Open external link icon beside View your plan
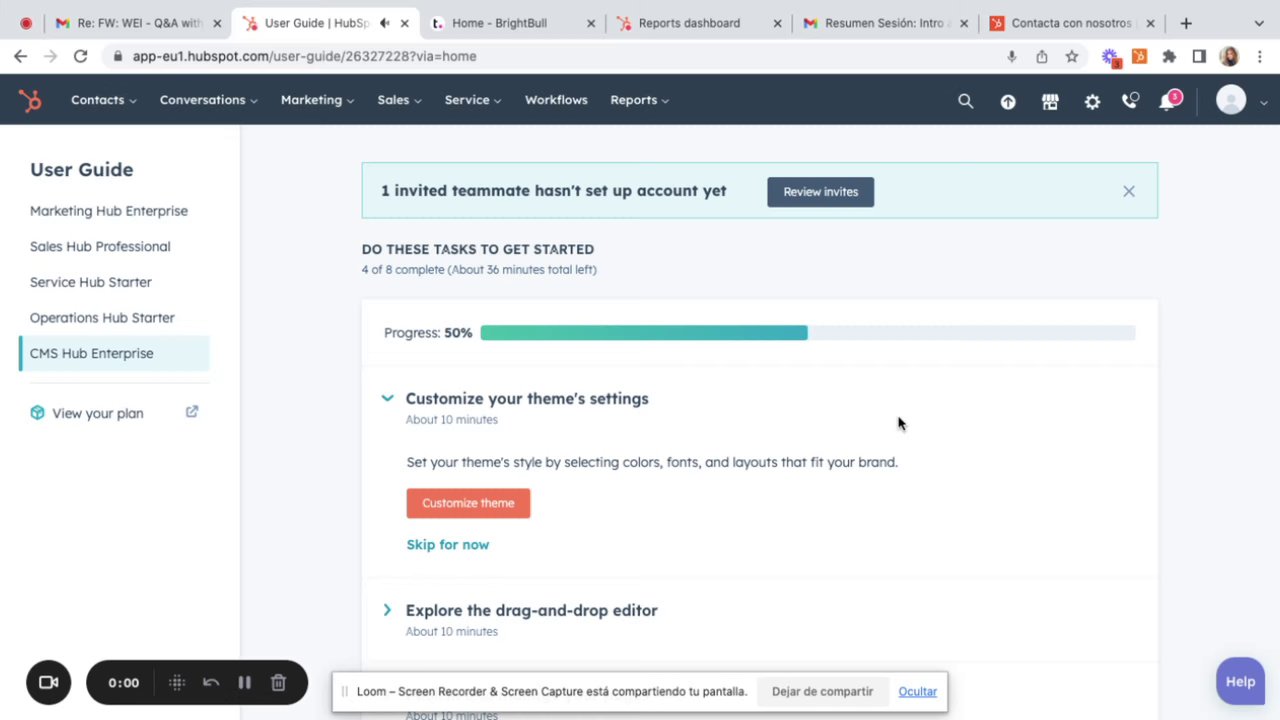The height and width of the screenshot is (720, 1280). click(192, 412)
